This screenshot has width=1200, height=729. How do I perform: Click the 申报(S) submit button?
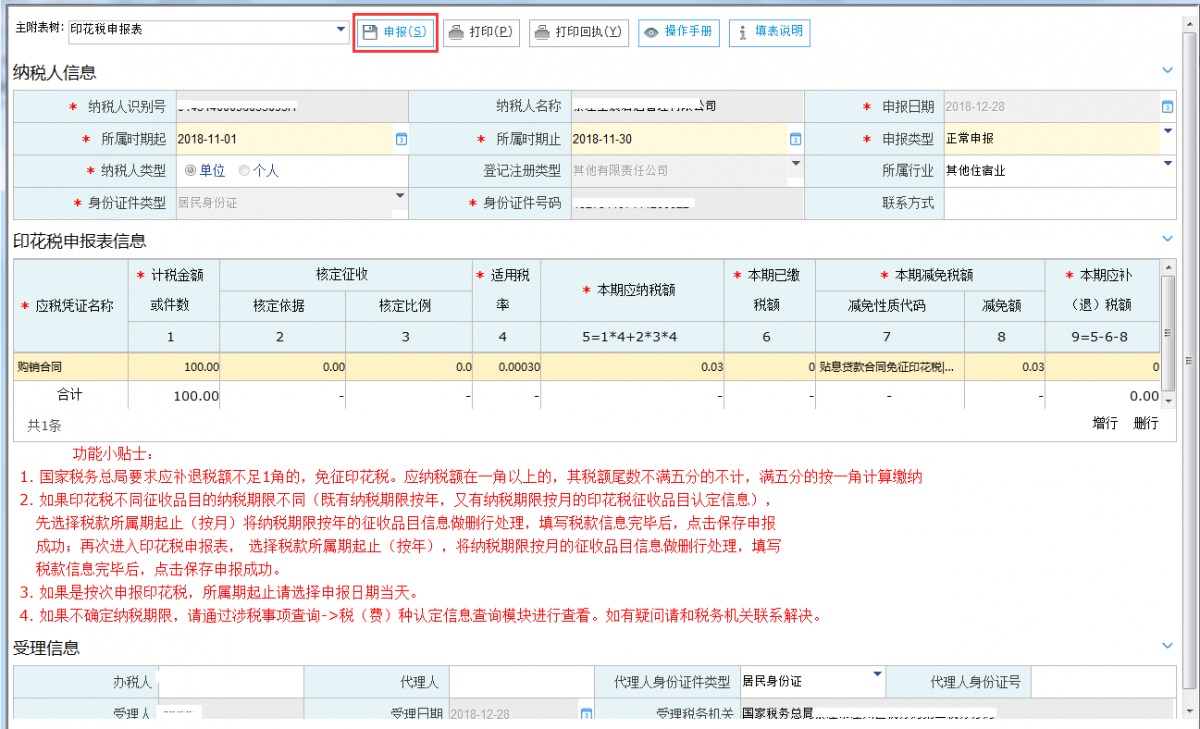pos(395,32)
